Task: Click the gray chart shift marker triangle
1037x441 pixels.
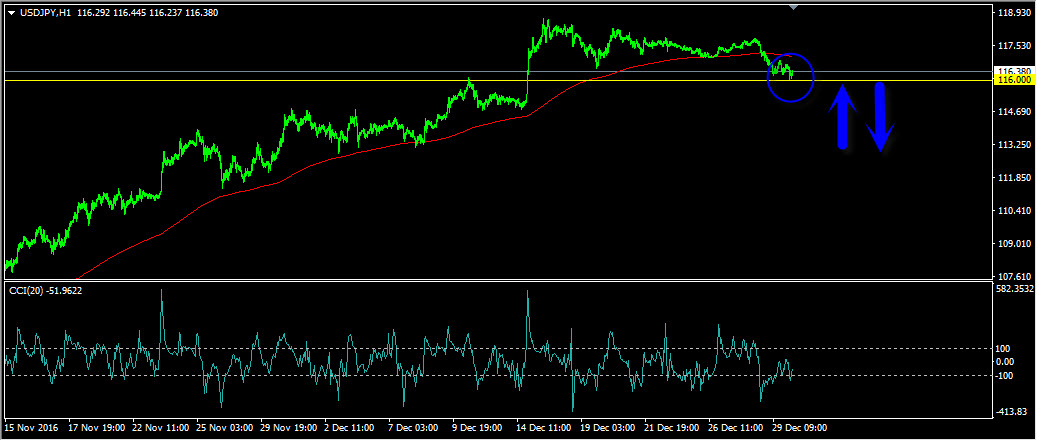Action: (794, 7)
